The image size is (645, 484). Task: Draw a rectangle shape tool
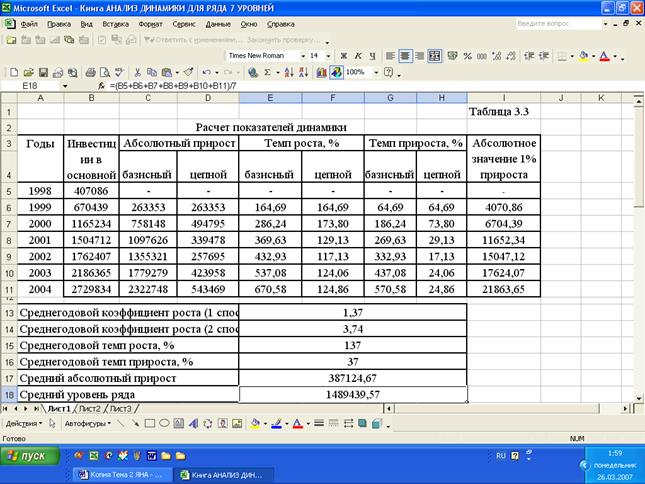(150, 424)
